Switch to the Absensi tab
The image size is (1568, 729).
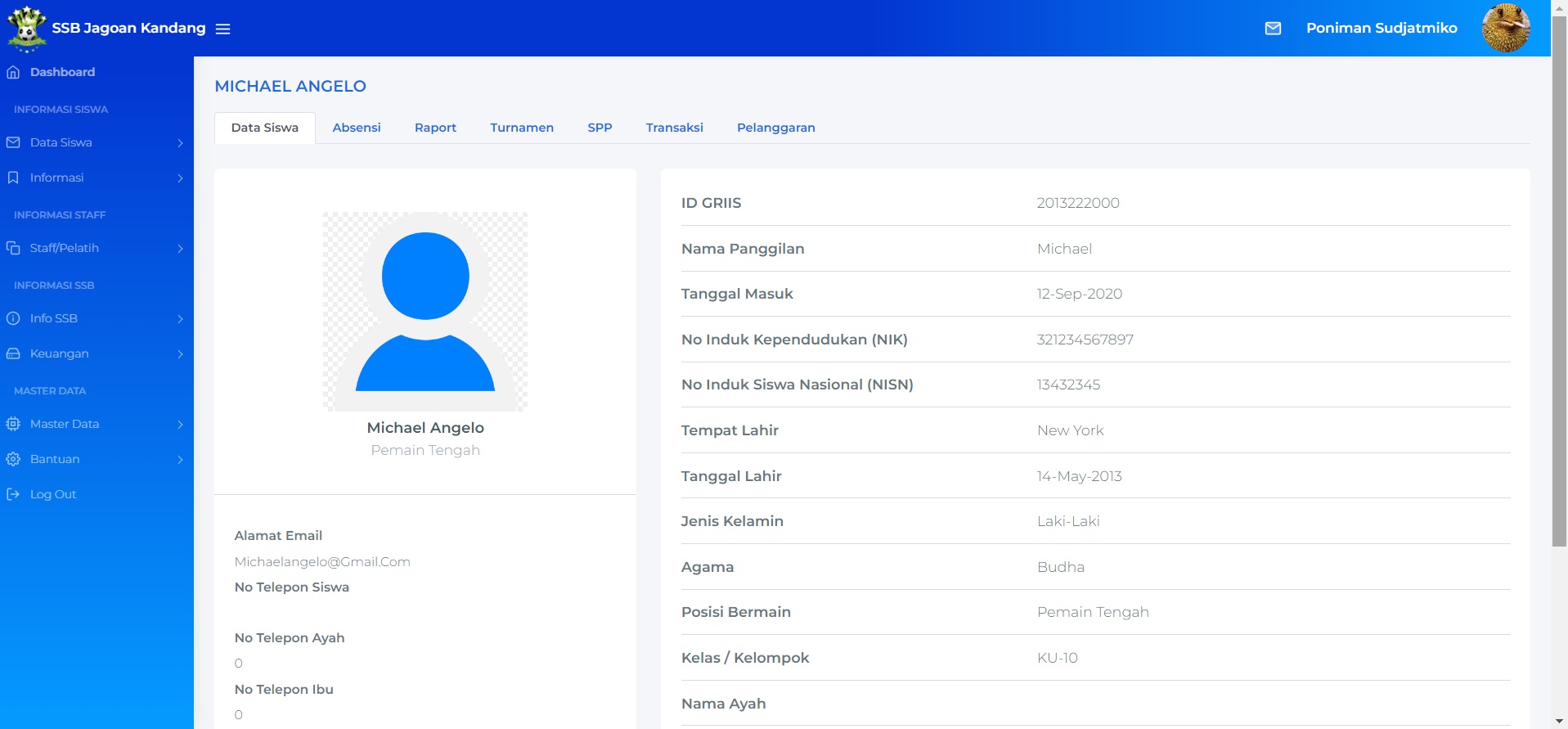[x=357, y=128]
